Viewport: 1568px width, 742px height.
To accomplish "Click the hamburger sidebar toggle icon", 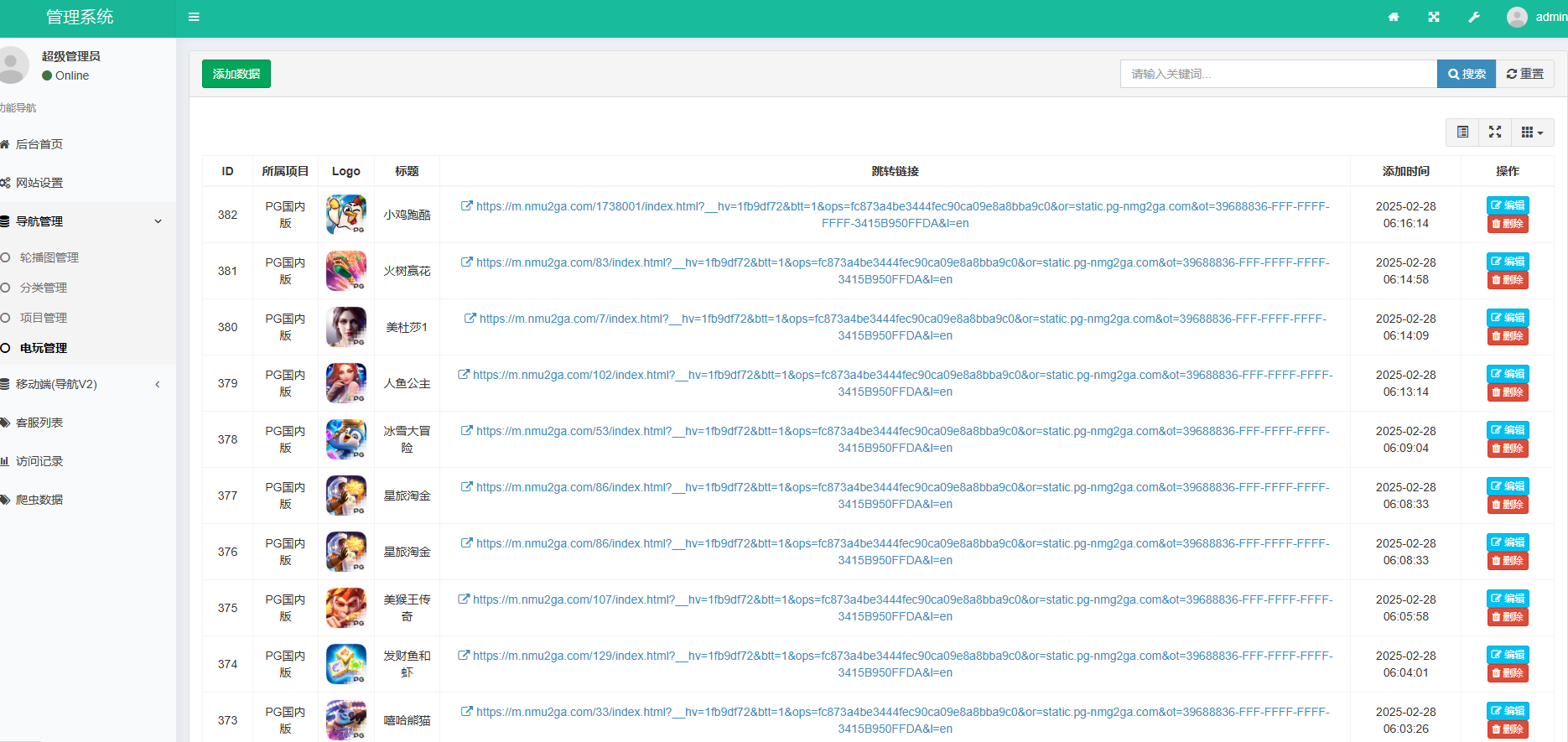I will click(194, 17).
